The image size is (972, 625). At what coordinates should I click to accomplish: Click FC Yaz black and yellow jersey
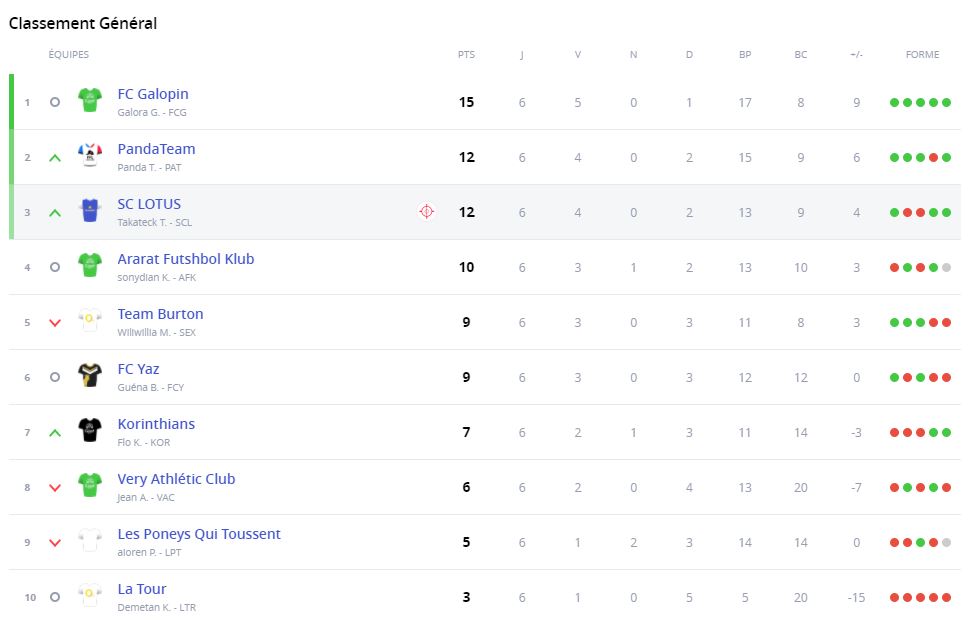(90, 376)
